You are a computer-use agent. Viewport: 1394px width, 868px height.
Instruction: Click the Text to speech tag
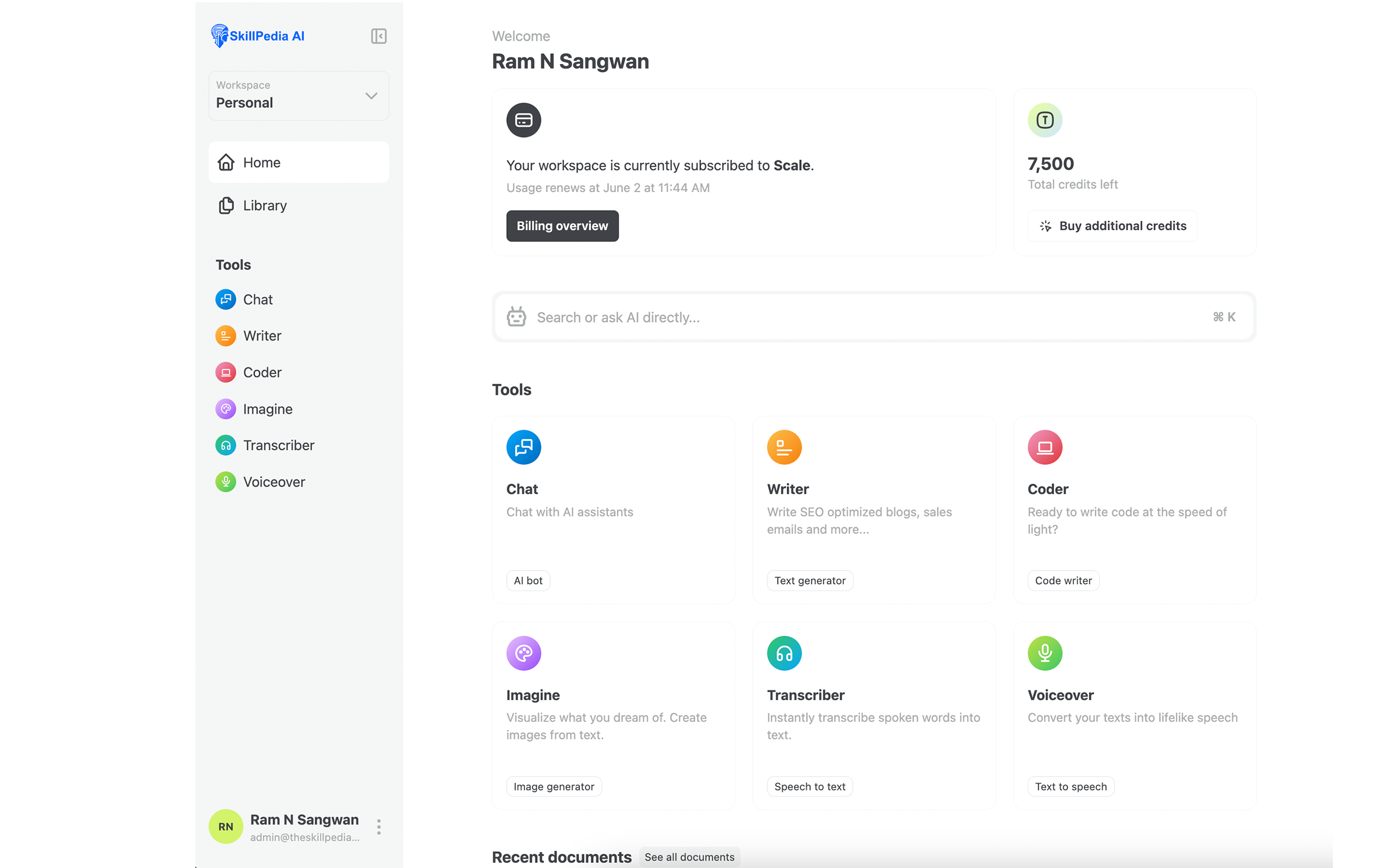[1071, 786]
